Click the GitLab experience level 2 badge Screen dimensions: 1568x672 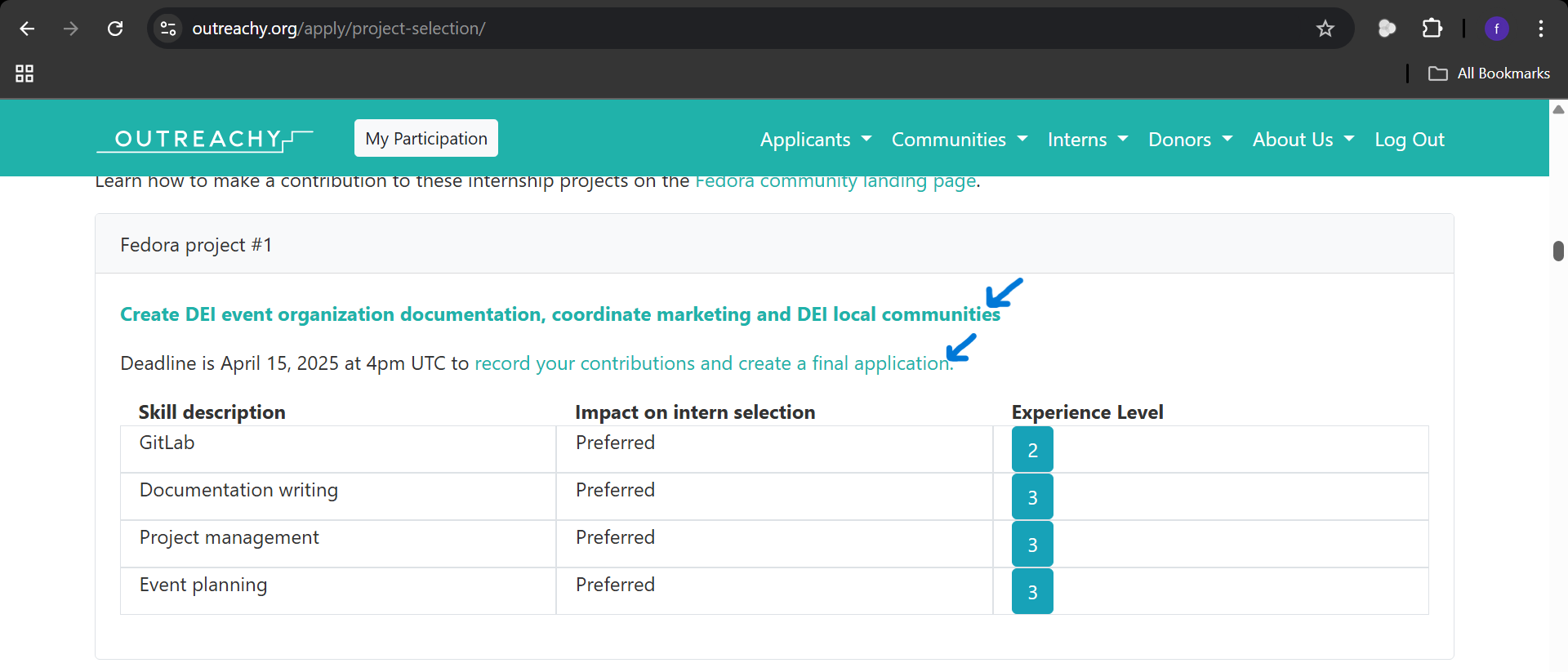[1032, 450]
